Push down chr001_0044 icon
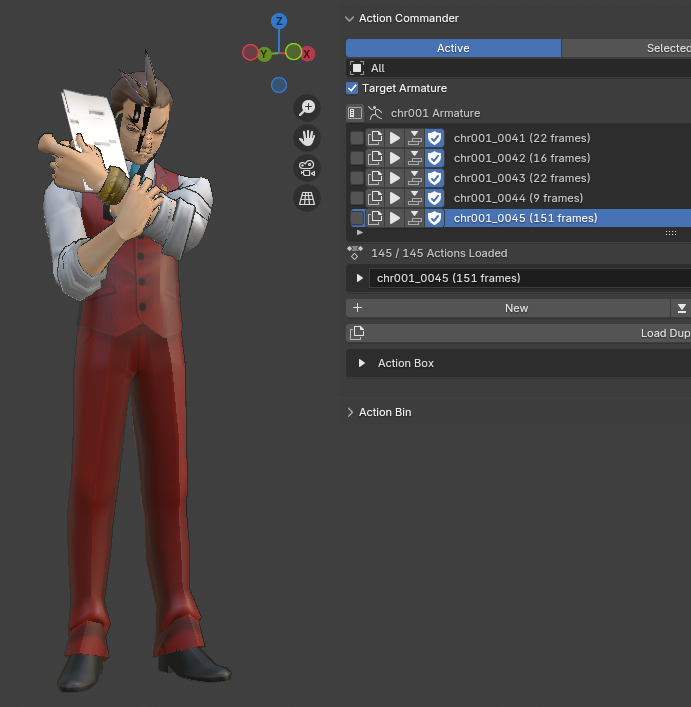Screen dimensions: 691x707 click(415, 198)
